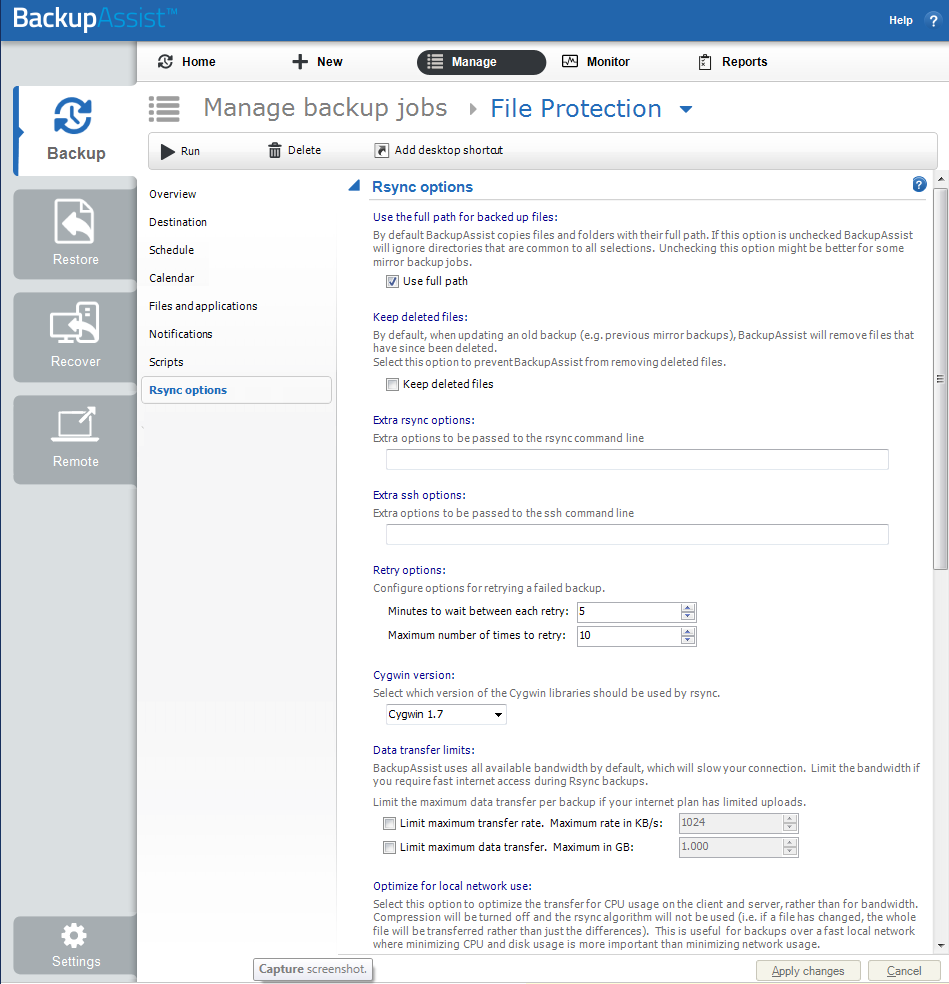Click the BackupAssist logo

click(x=94, y=18)
